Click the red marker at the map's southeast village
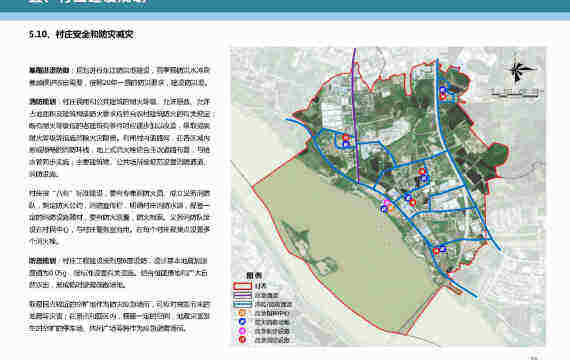The height and width of the screenshot is (360, 570). pyautogui.click(x=436, y=251)
